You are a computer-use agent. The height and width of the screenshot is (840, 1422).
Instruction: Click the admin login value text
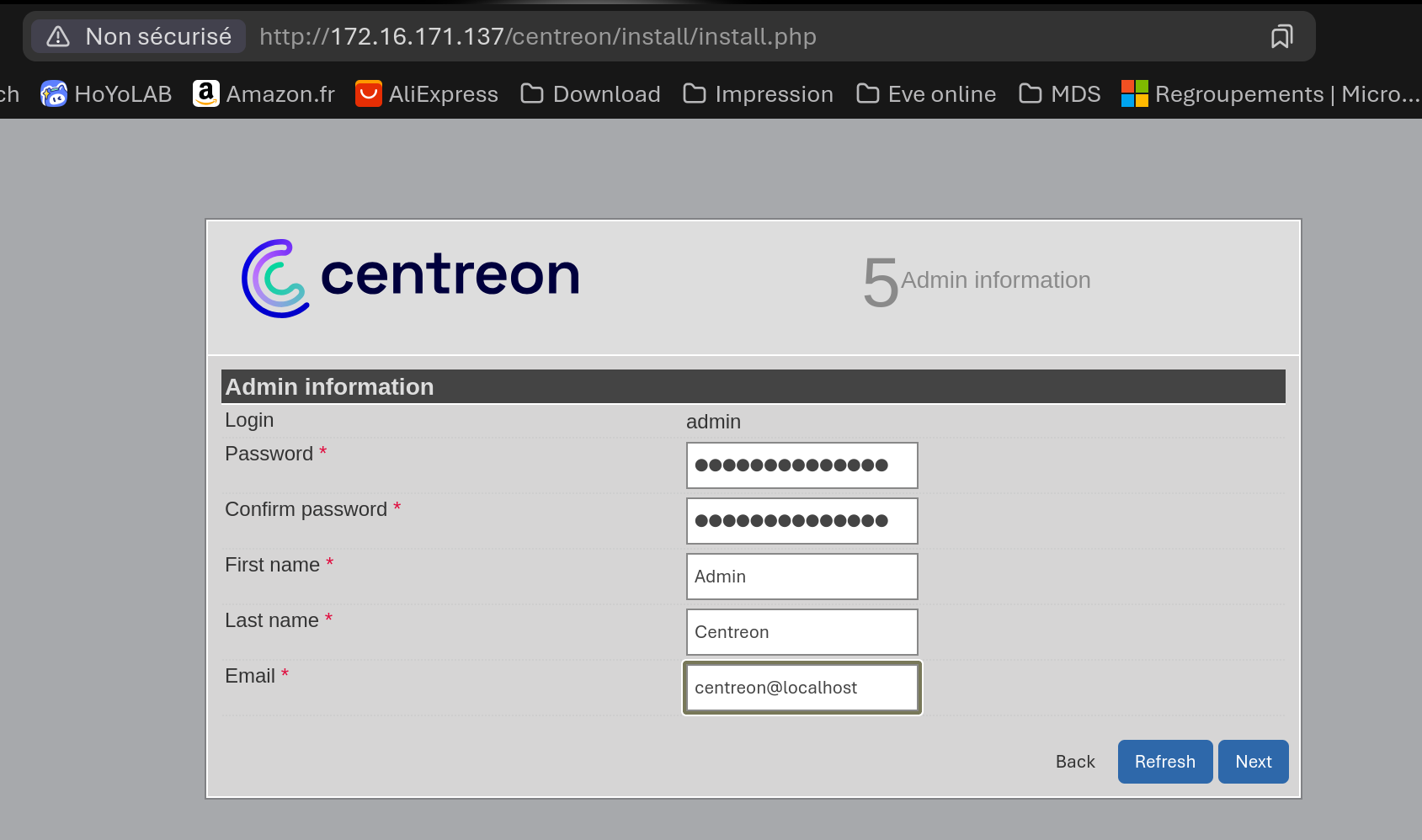(713, 422)
